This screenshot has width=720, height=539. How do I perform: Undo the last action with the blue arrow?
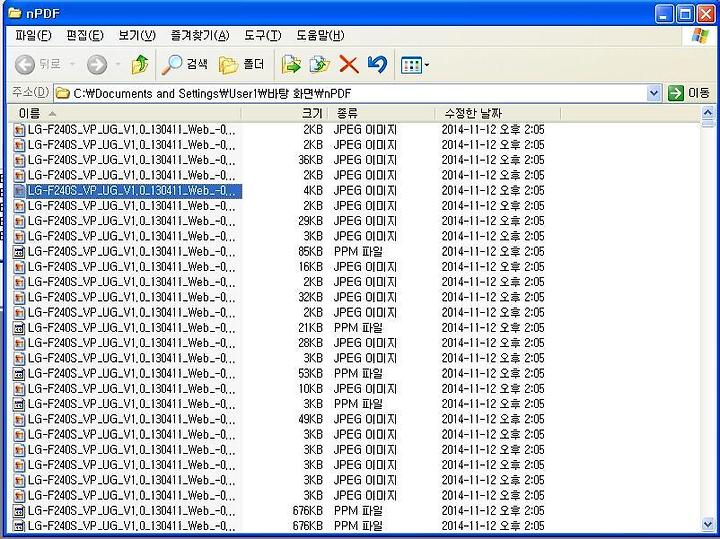377,64
